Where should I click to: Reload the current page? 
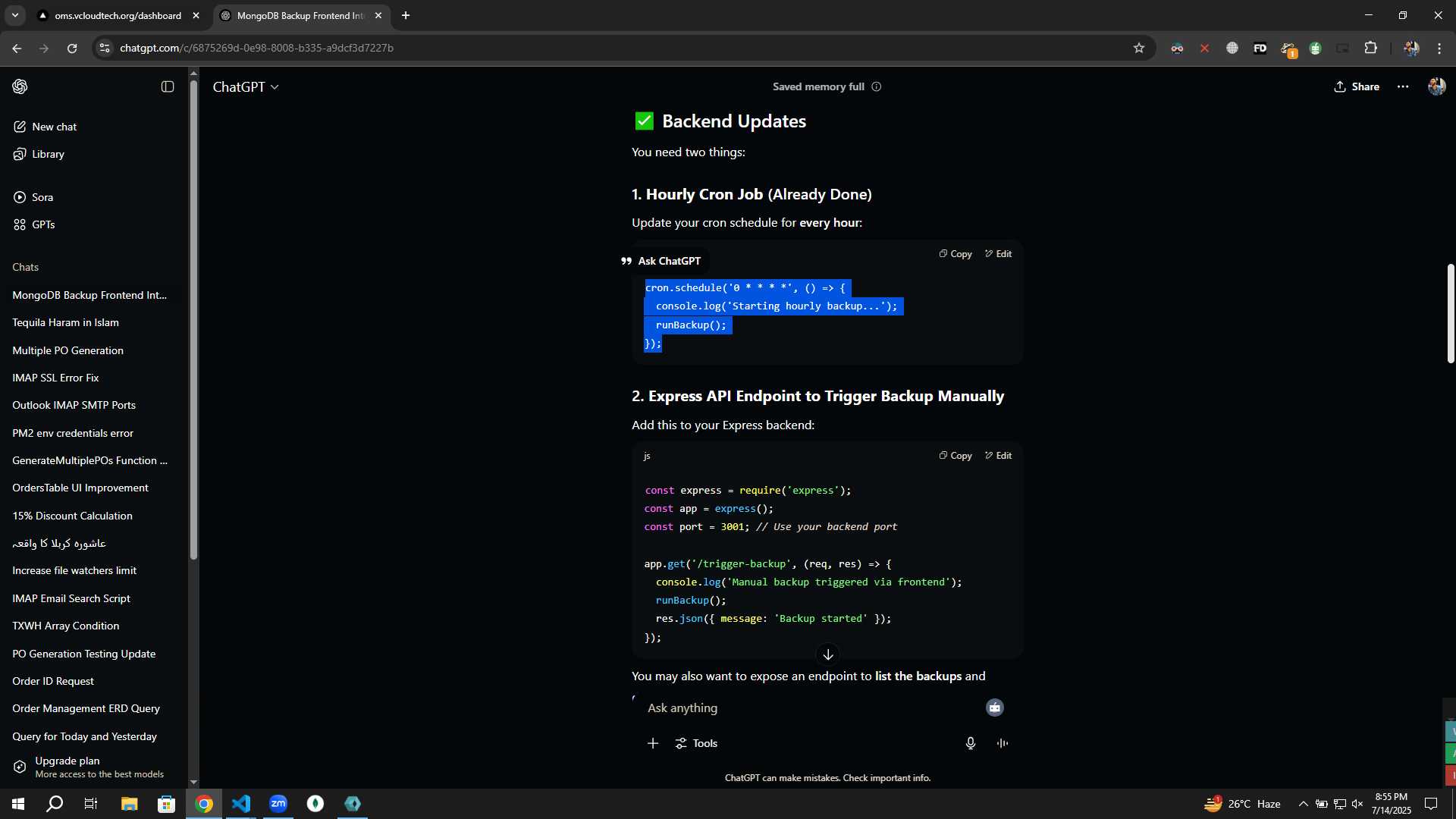(x=72, y=48)
